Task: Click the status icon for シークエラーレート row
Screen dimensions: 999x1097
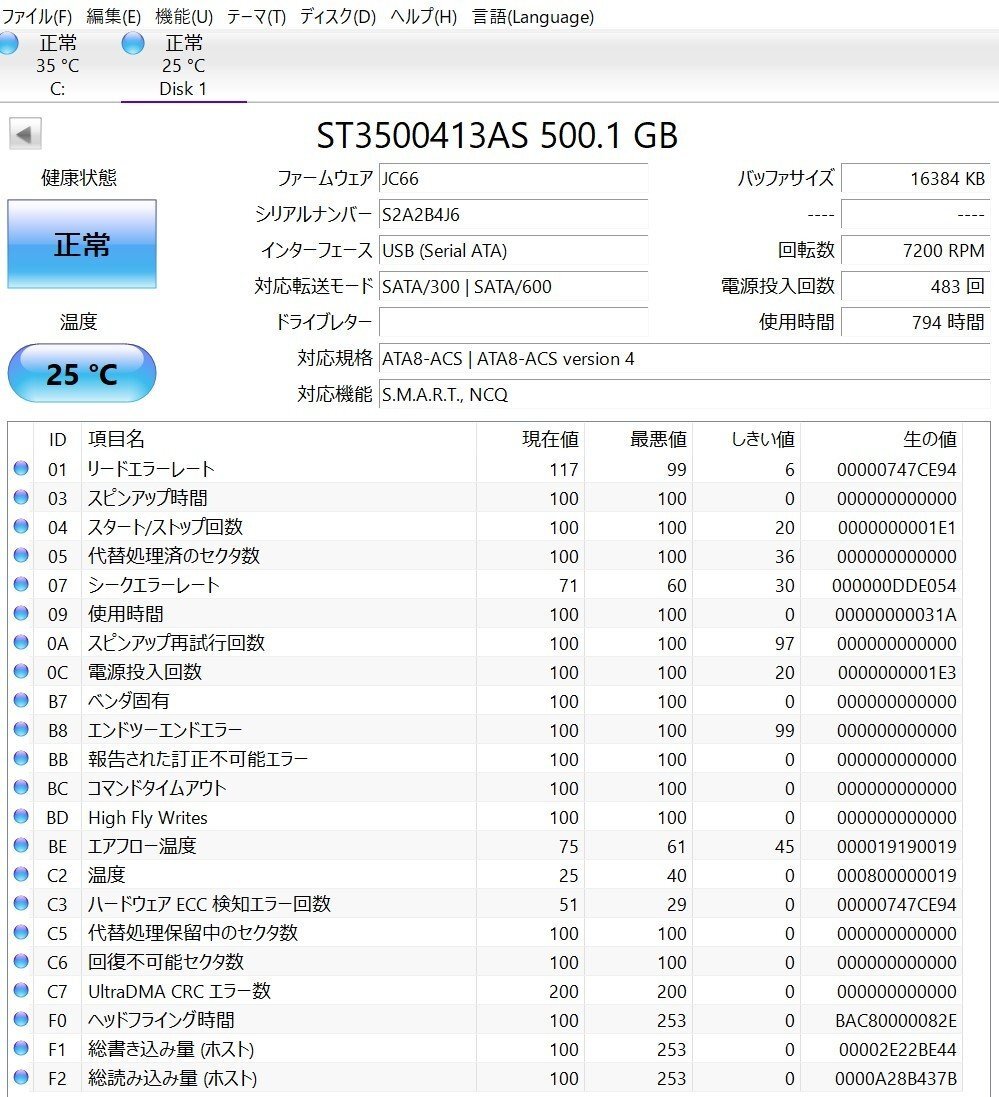Action: click(21, 584)
